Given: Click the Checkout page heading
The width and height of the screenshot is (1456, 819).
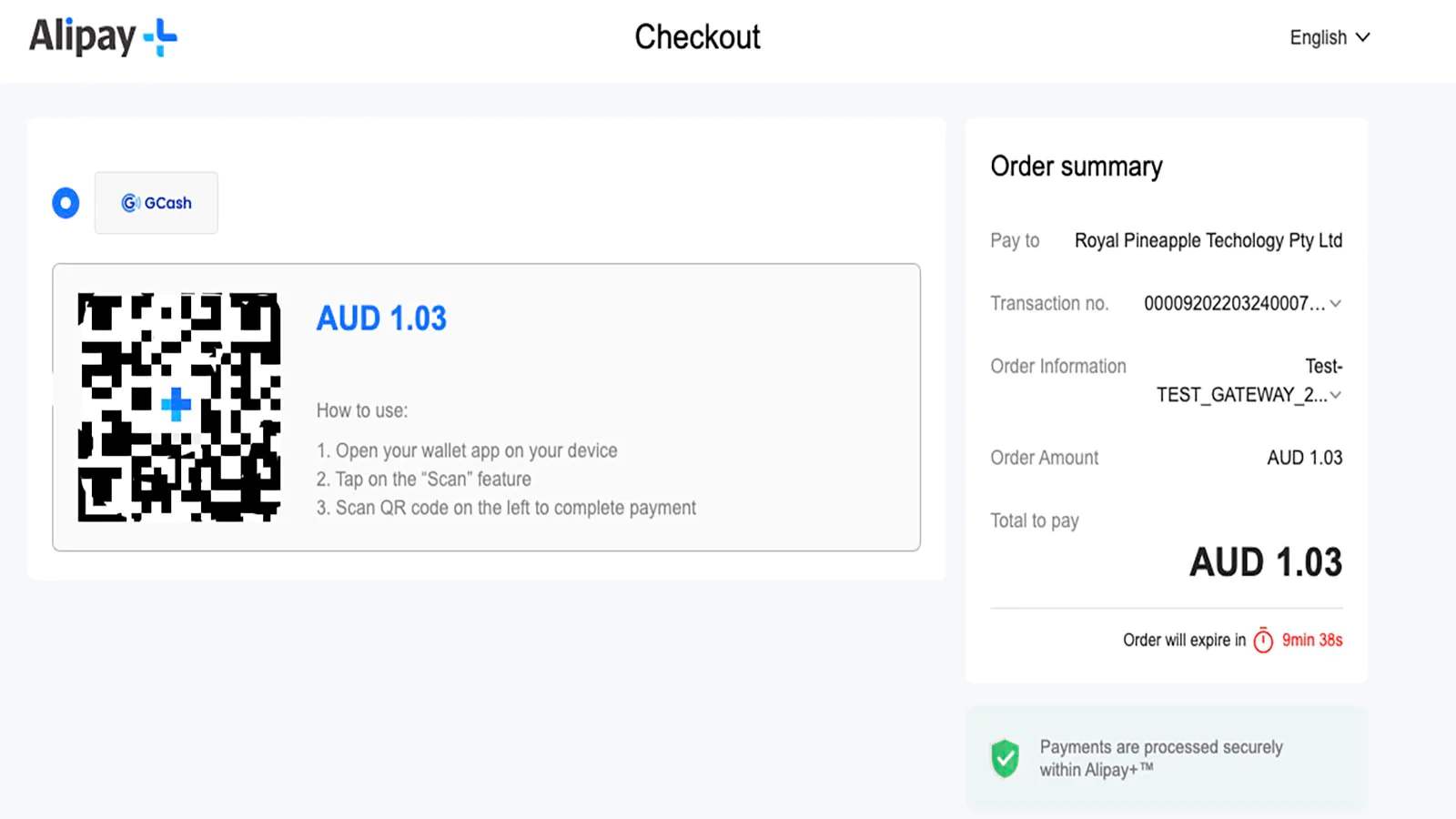Looking at the screenshot, I should (x=697, y=37).
